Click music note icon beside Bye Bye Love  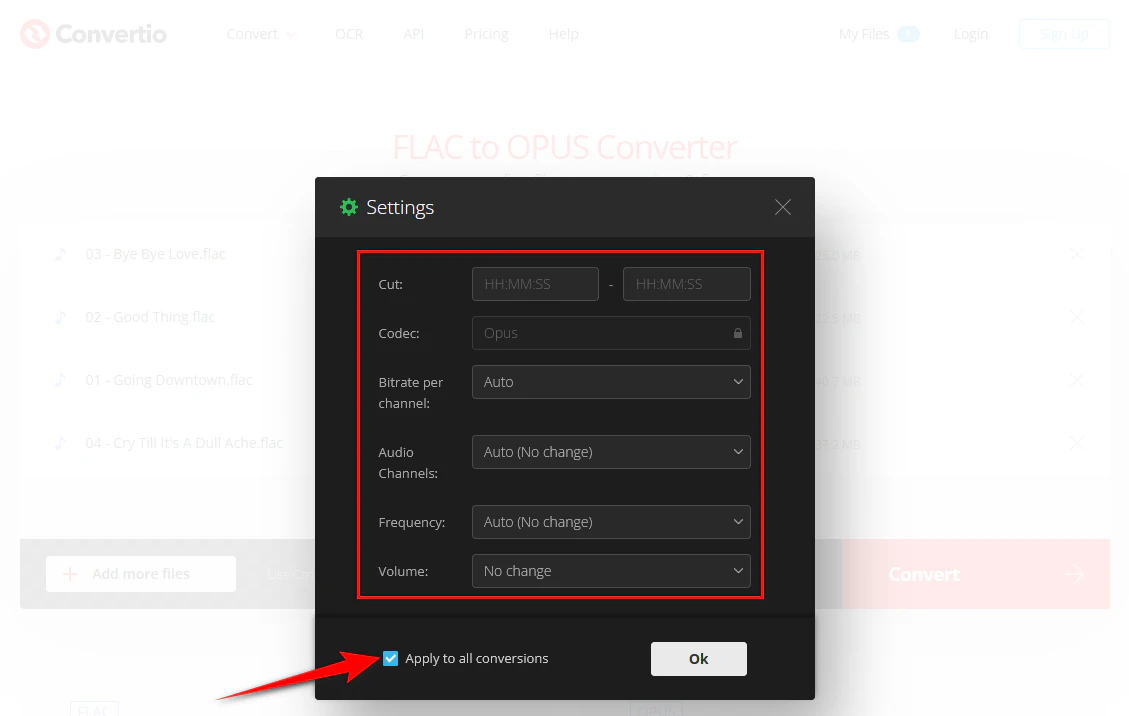pyautogui.click(x=61, y=254)
